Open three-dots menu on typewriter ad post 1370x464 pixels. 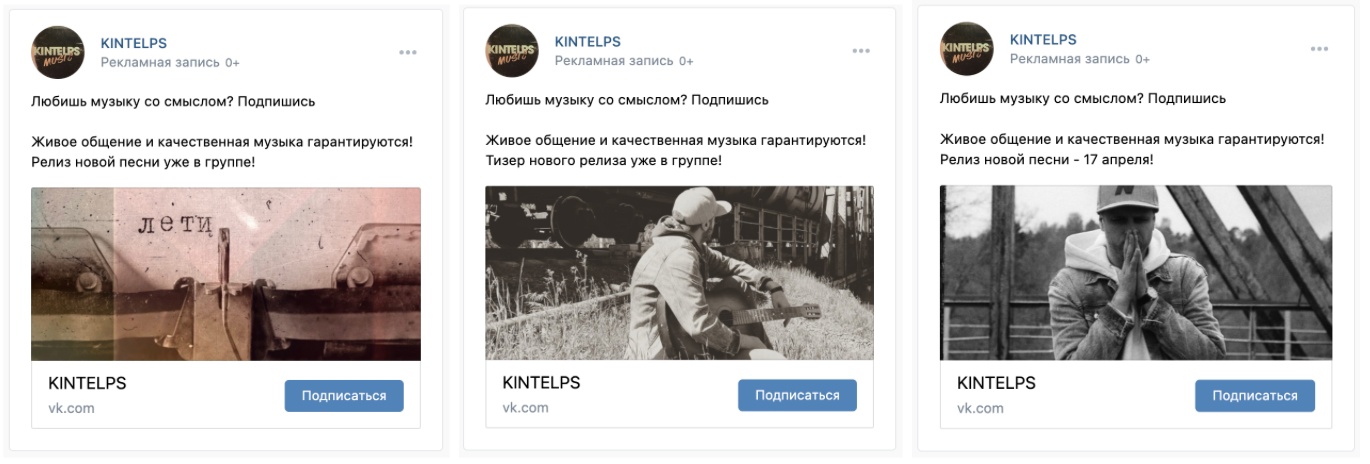coord(408,51)
